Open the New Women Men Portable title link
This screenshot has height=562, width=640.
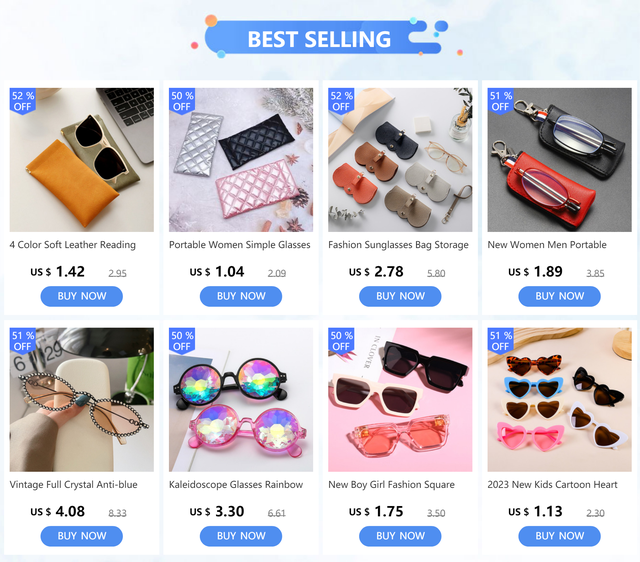[x=547, y=245]
